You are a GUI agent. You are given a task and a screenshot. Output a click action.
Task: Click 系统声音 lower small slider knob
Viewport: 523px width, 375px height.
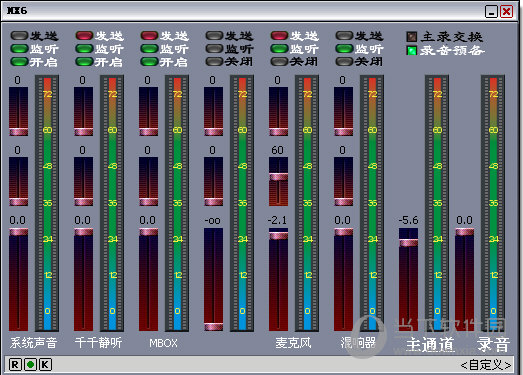pos(18,202)
